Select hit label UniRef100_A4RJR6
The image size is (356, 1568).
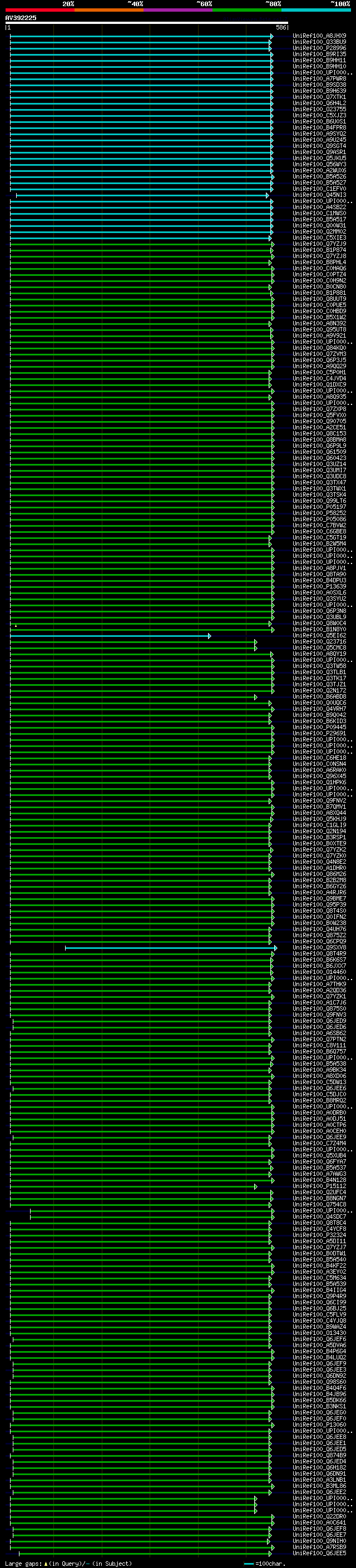point(319,892)
